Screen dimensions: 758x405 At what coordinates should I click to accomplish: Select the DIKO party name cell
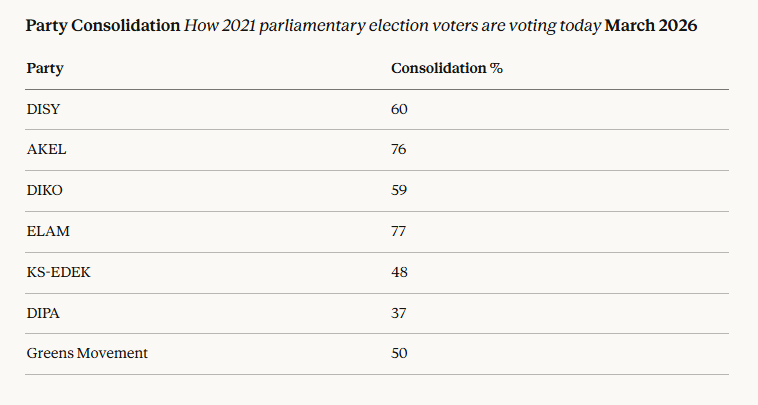pos(45,190)
